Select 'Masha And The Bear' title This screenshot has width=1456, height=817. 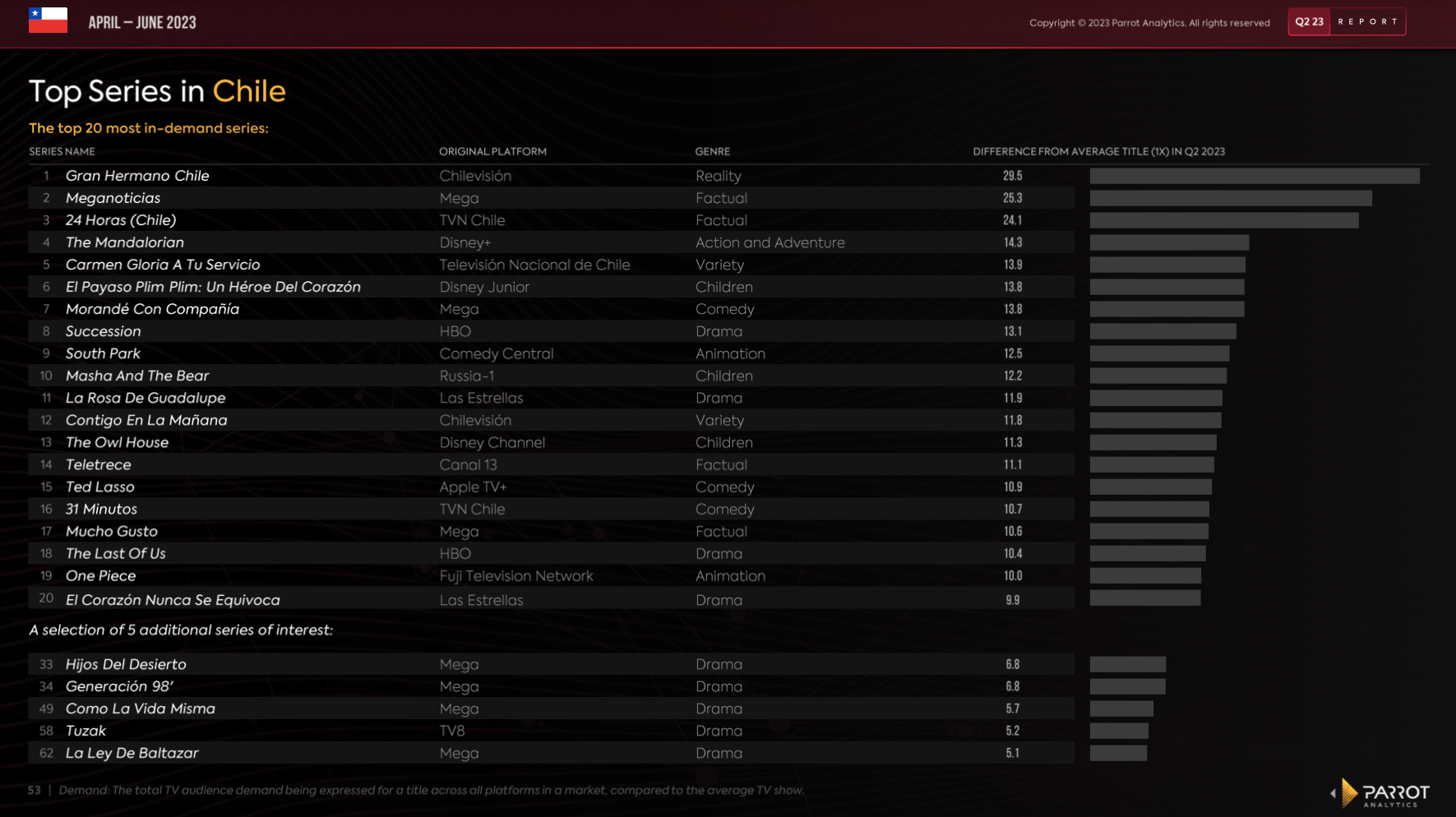[137, 376]
